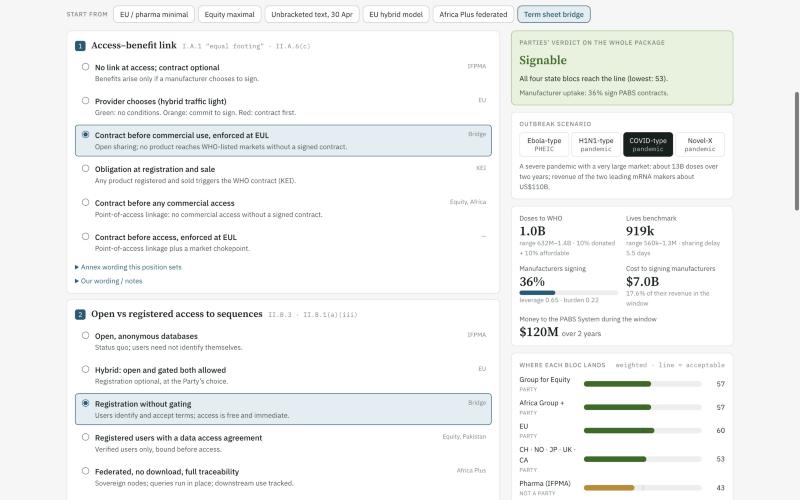
Task: Select 'Hybrid: open and gated both allowed'
Action: [x=283, y=375]
